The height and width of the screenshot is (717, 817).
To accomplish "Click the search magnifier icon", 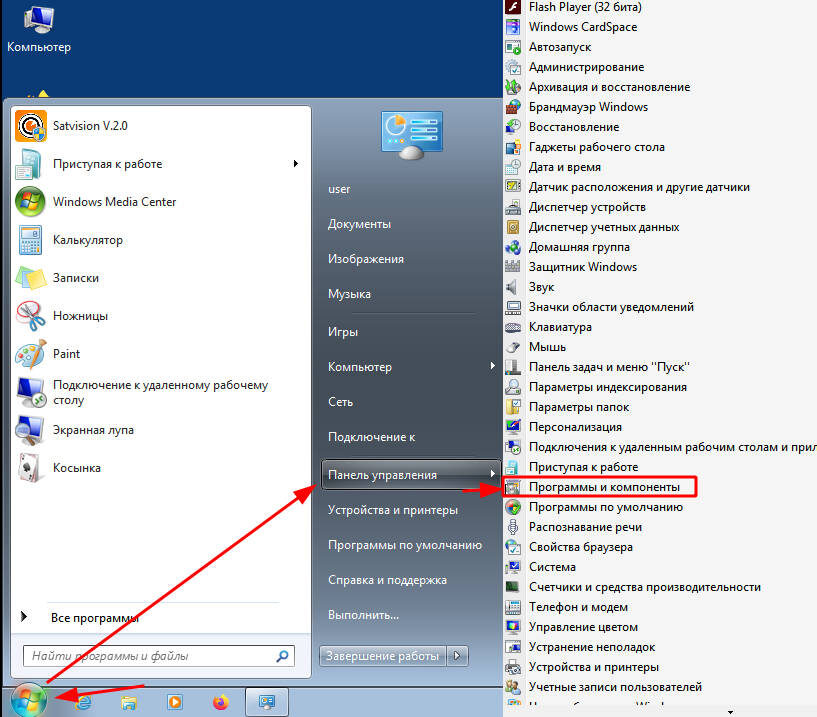I will [282, 656].
